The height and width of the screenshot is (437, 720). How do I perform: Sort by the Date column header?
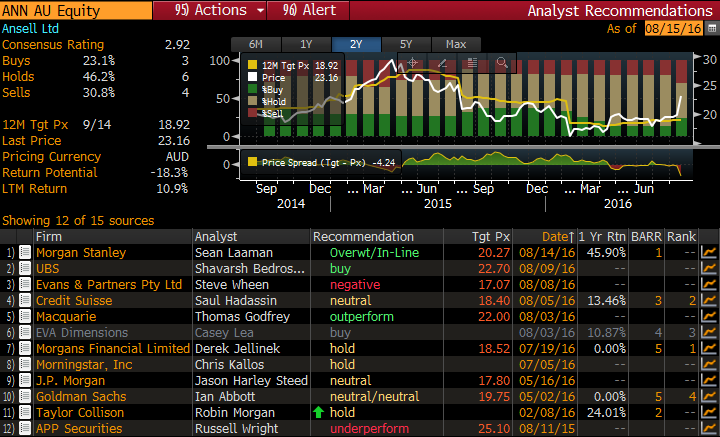point(545,237)
